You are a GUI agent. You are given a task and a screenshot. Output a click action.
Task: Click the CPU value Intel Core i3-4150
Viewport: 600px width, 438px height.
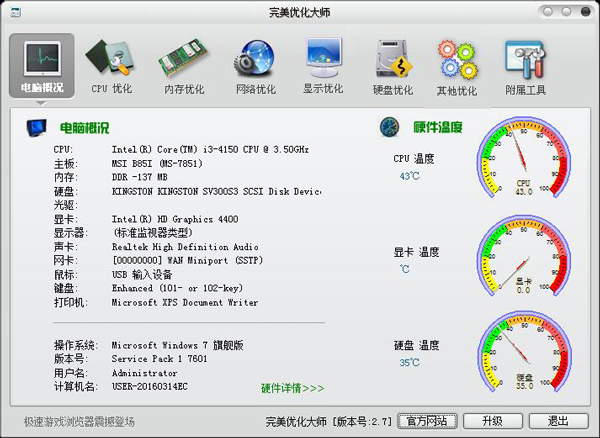point(210,149)
